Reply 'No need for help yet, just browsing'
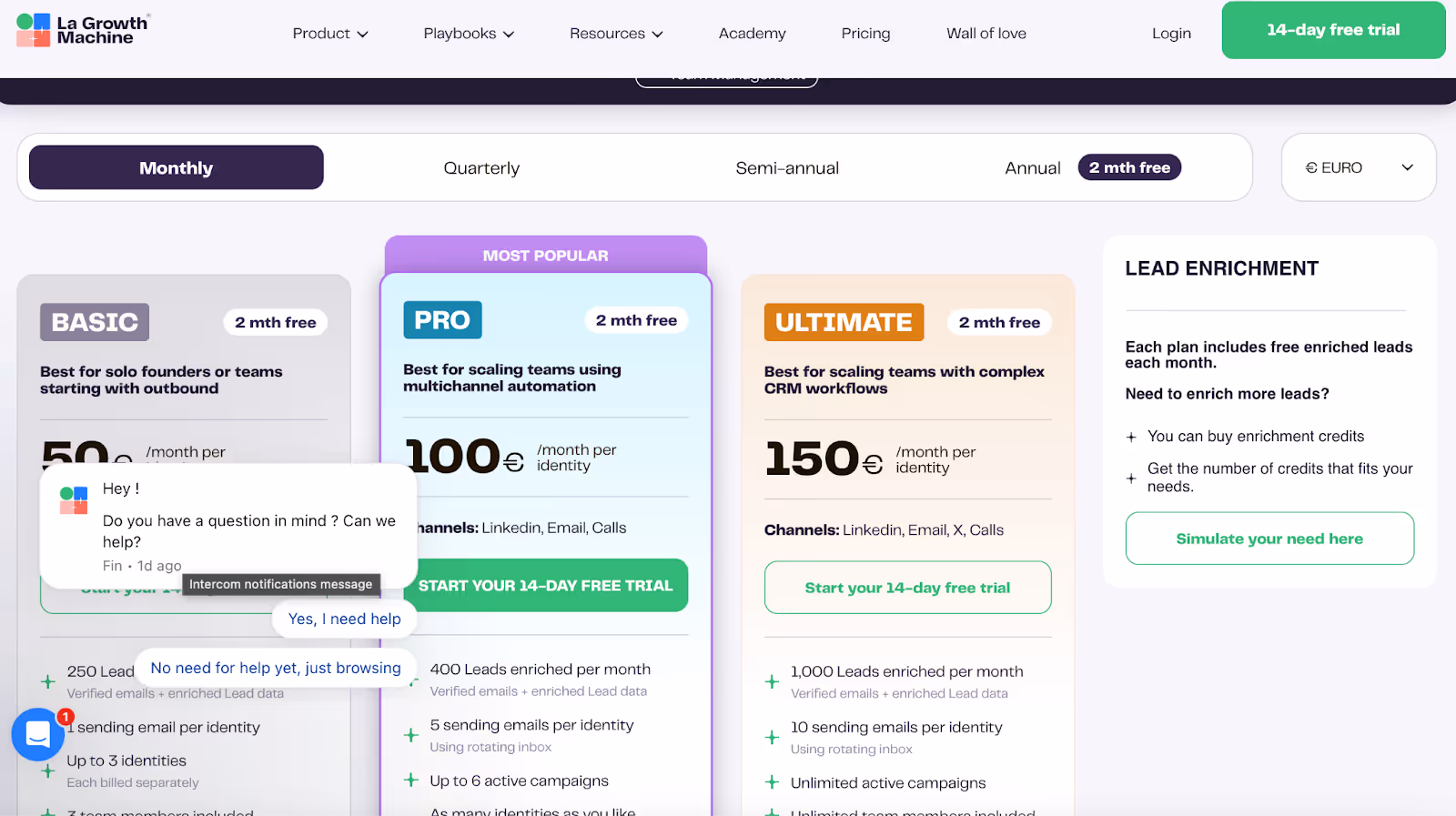Screen dimensions: 1456x816 [276, 668]
